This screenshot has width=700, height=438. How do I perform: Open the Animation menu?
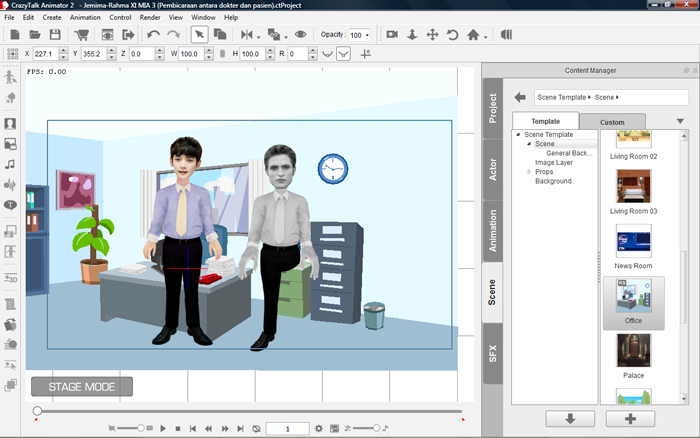click(85, 17)
